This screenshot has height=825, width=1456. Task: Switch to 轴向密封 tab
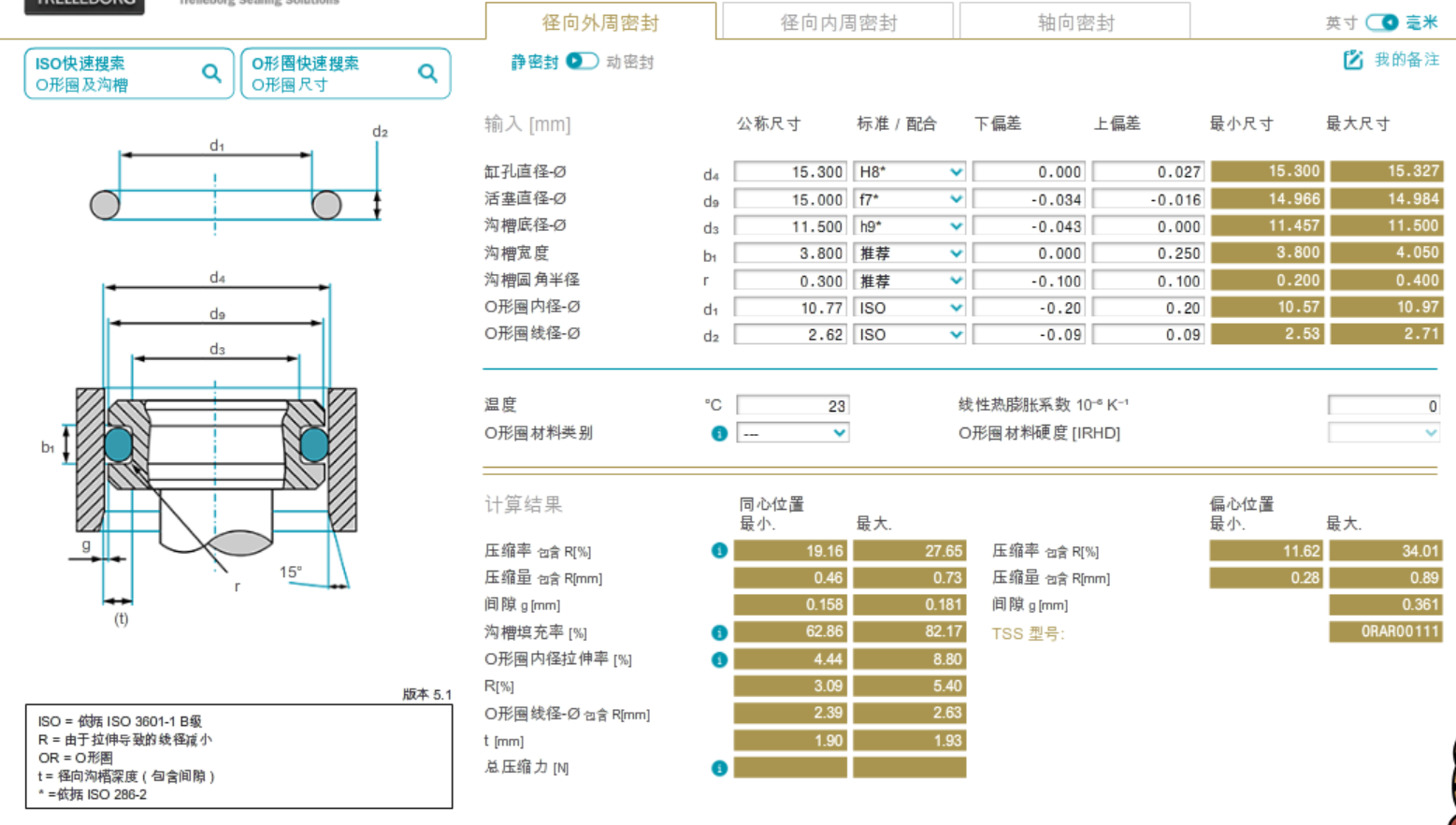[1074, 22]
